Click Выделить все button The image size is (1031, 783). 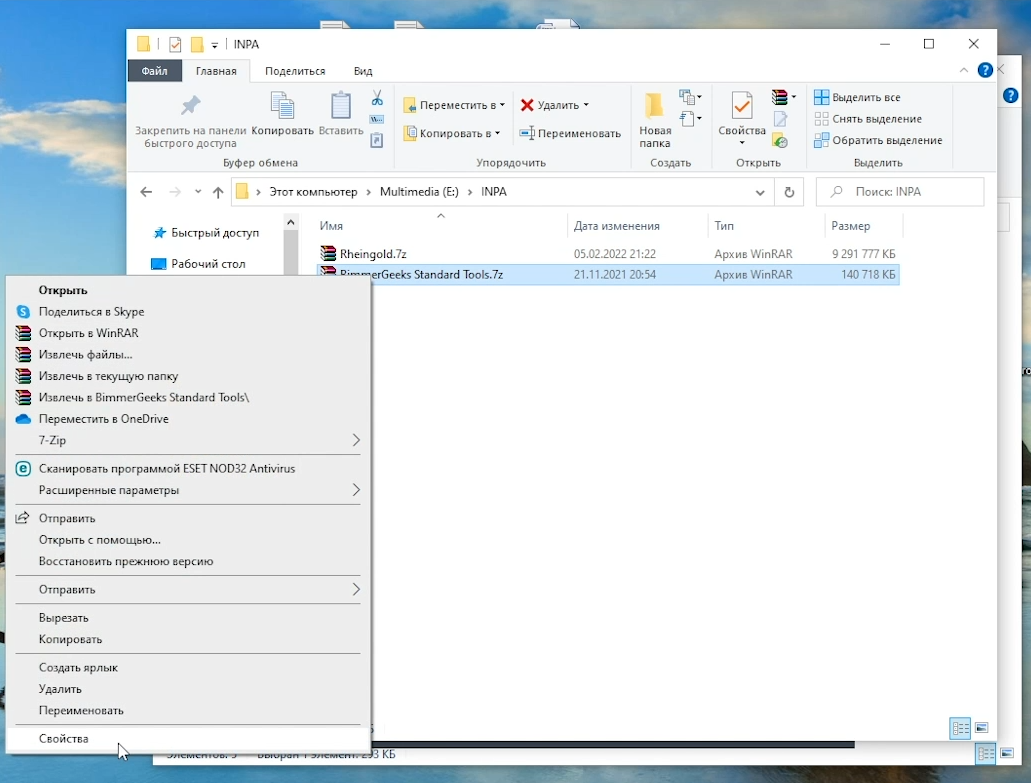tap(857, 97)
